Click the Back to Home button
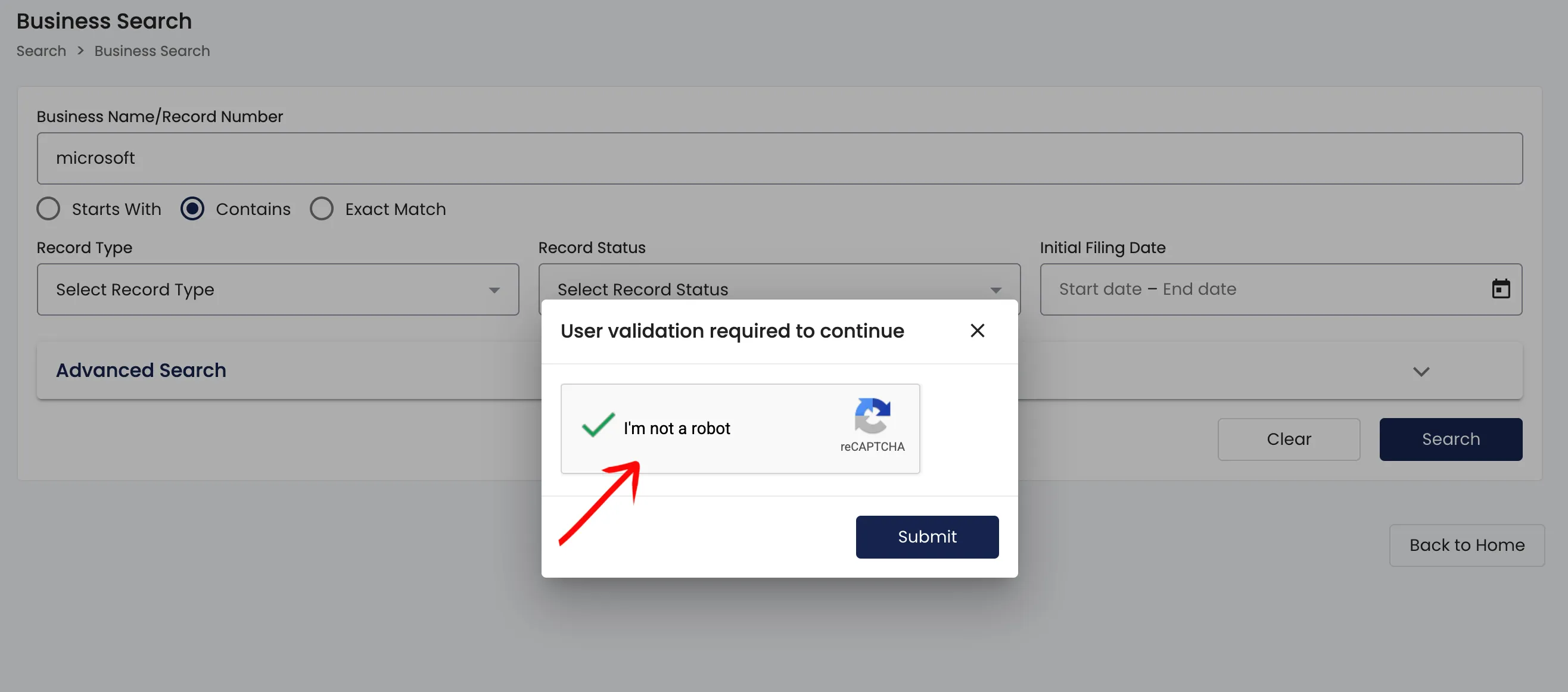The width and height of the screenshot is (1568, 692). [x=1467, y=546]
